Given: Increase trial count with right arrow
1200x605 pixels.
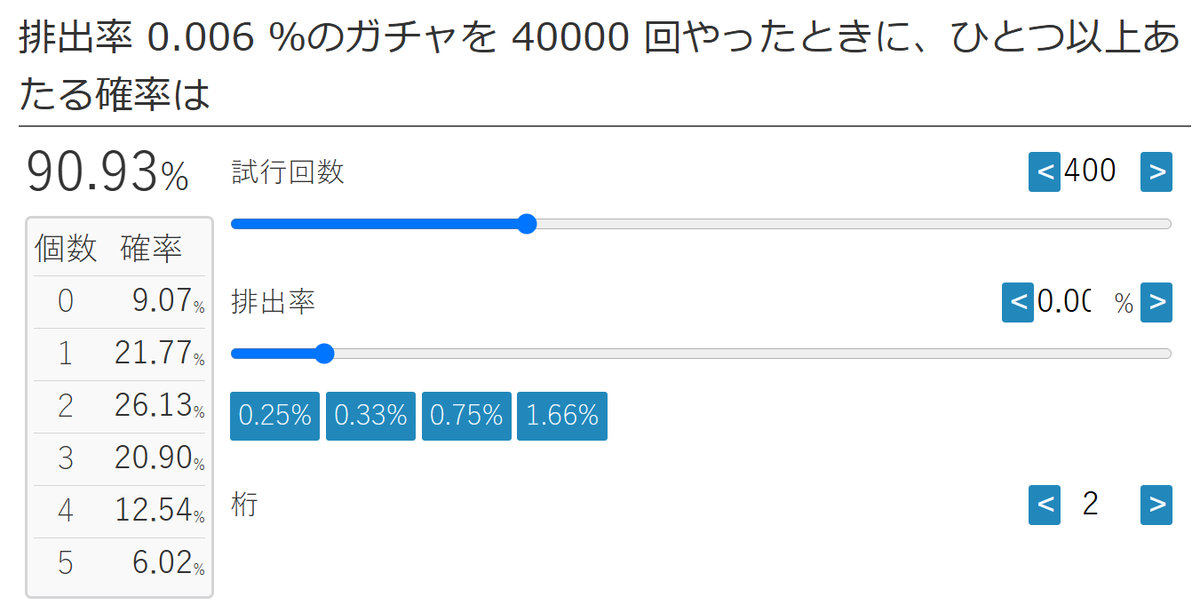Looking at the screenshot, I should [x=1156, y=172].
